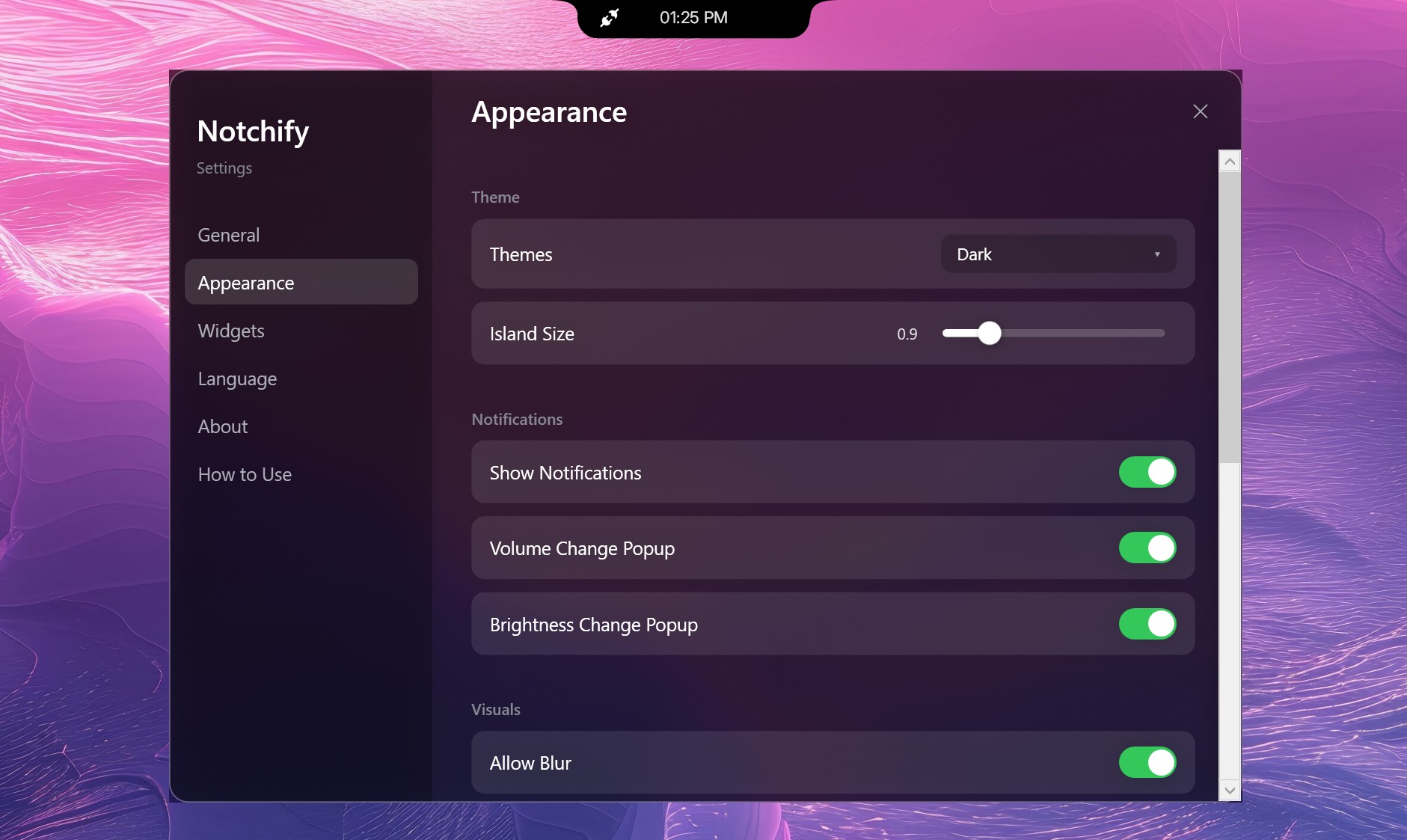Screen dimensions: 1407x840
Task: Close the Notchify settings window
Action: [x=1201, y=111]
